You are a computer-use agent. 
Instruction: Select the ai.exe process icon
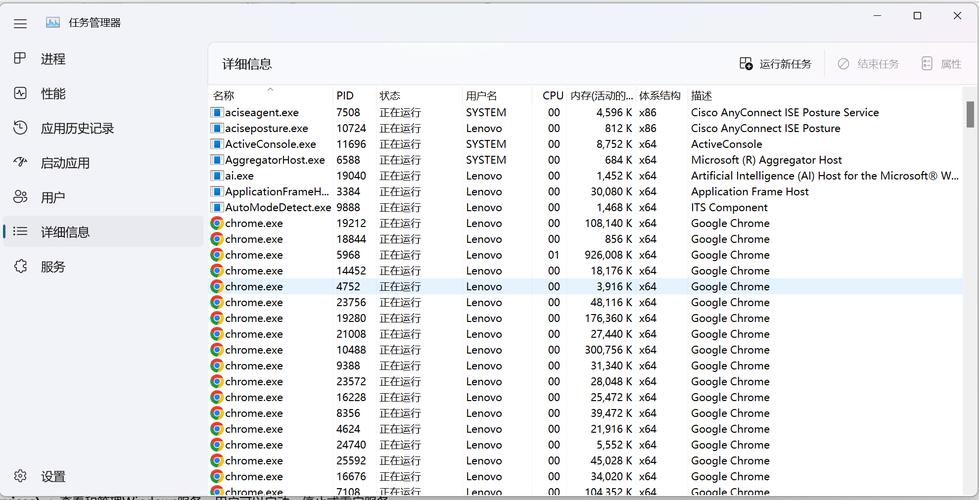[x=217, y=176]
